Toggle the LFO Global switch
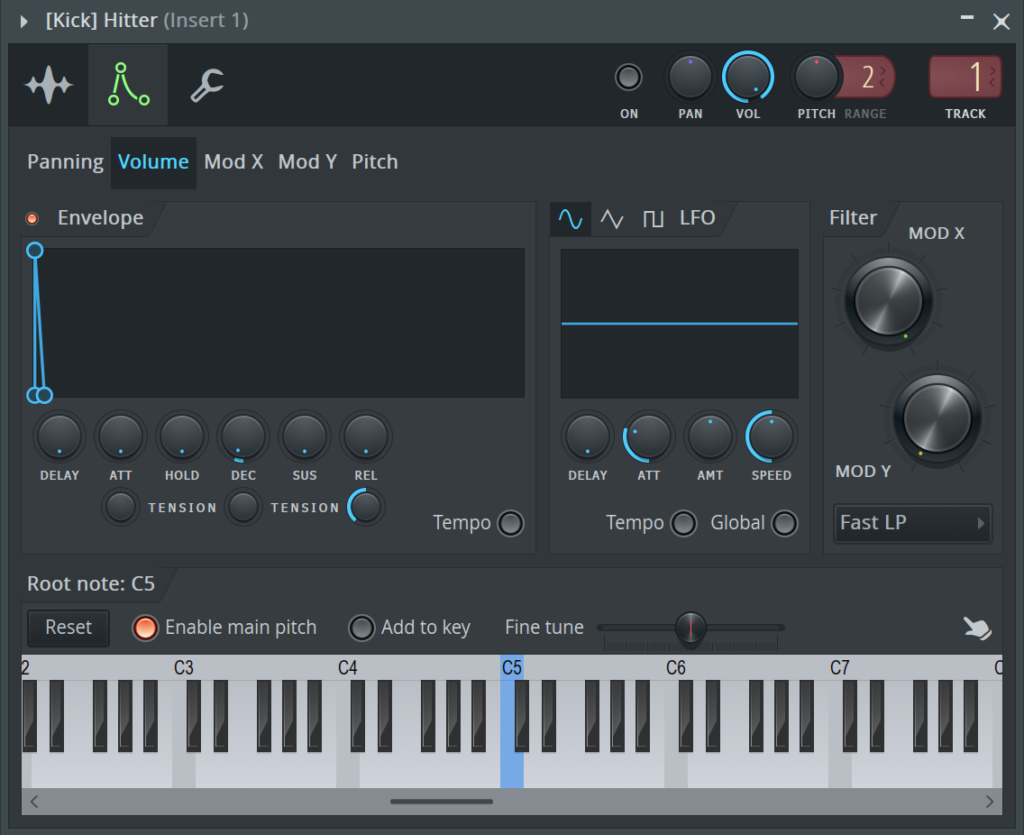1024x835 pixels. tap(784, 523)
